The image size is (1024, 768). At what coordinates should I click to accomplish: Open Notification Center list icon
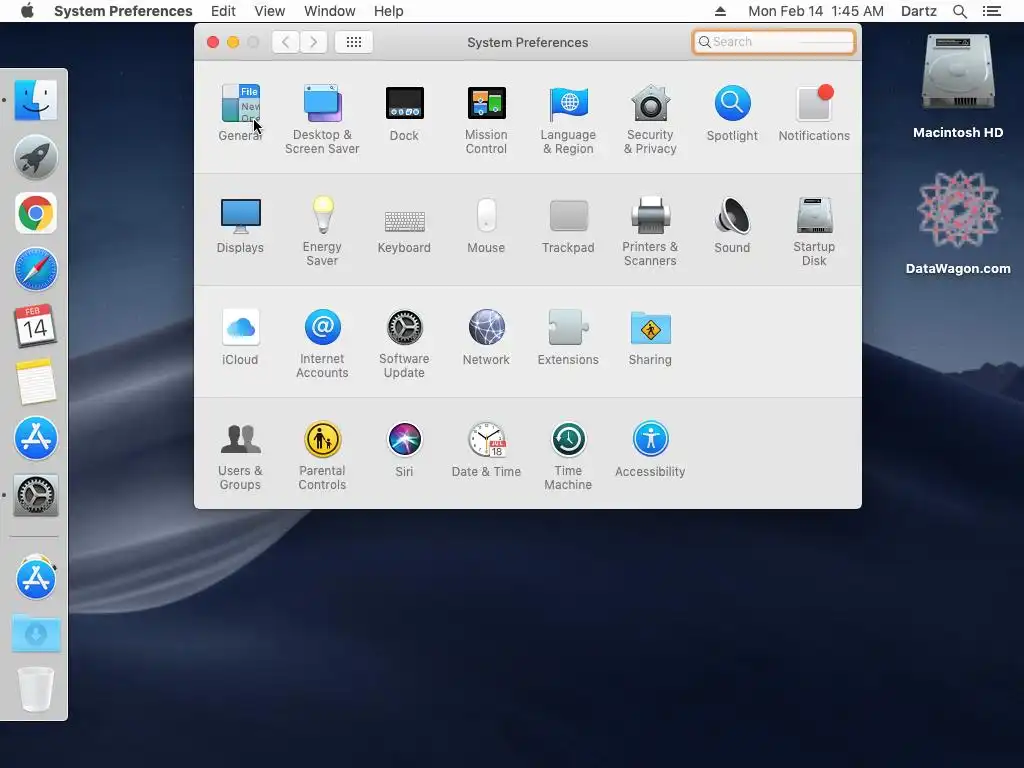991,11
